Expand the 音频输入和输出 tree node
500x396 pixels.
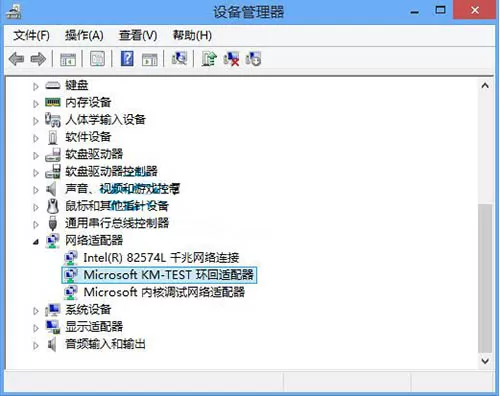pos(36,346)
